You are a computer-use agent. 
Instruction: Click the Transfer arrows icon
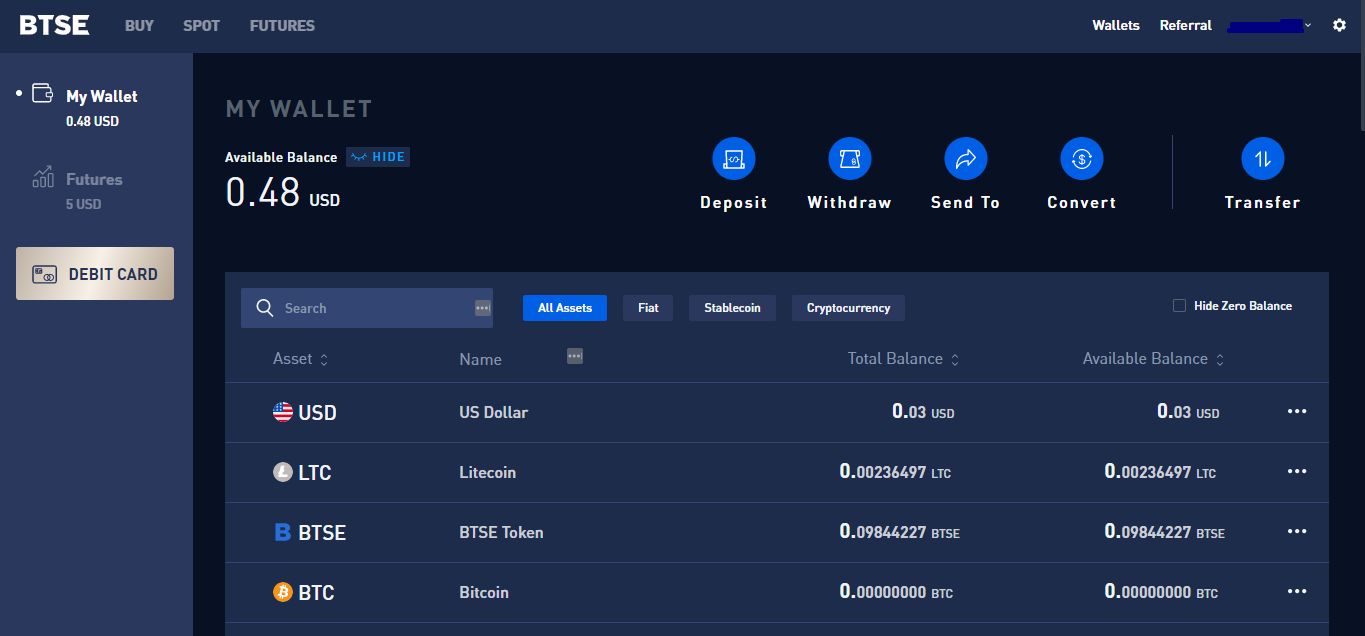1262,159
